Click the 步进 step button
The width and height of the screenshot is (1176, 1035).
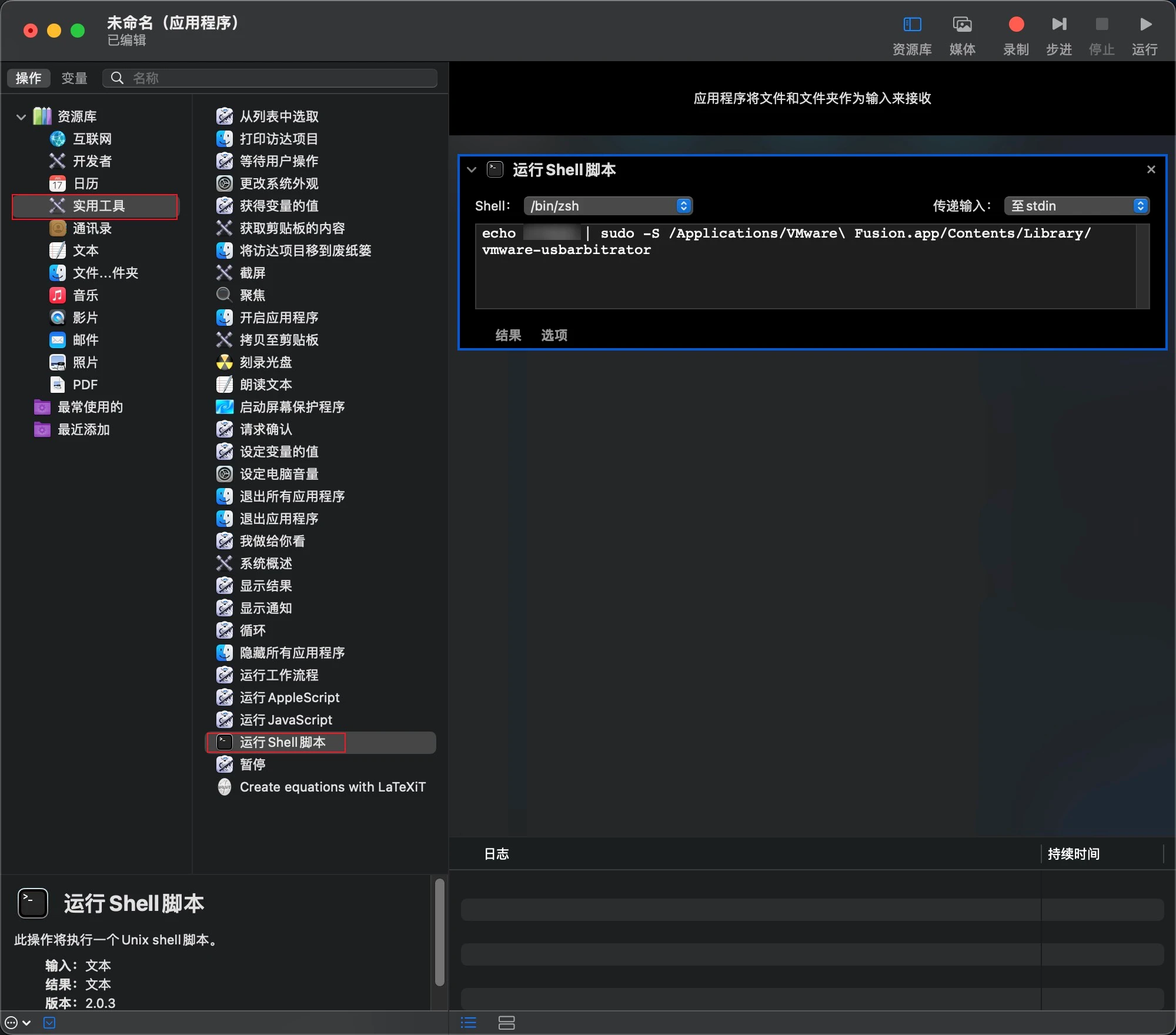[1059, 35]
